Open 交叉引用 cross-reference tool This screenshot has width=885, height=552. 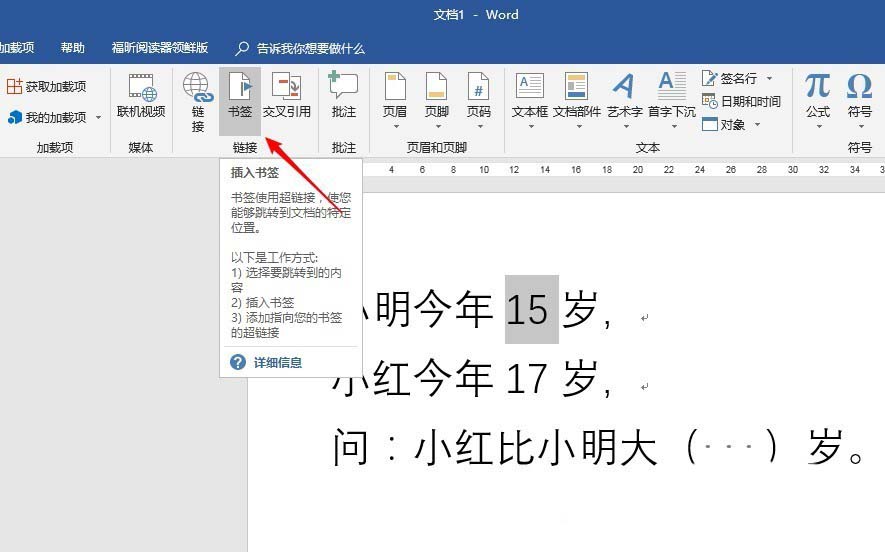[287, 97]
